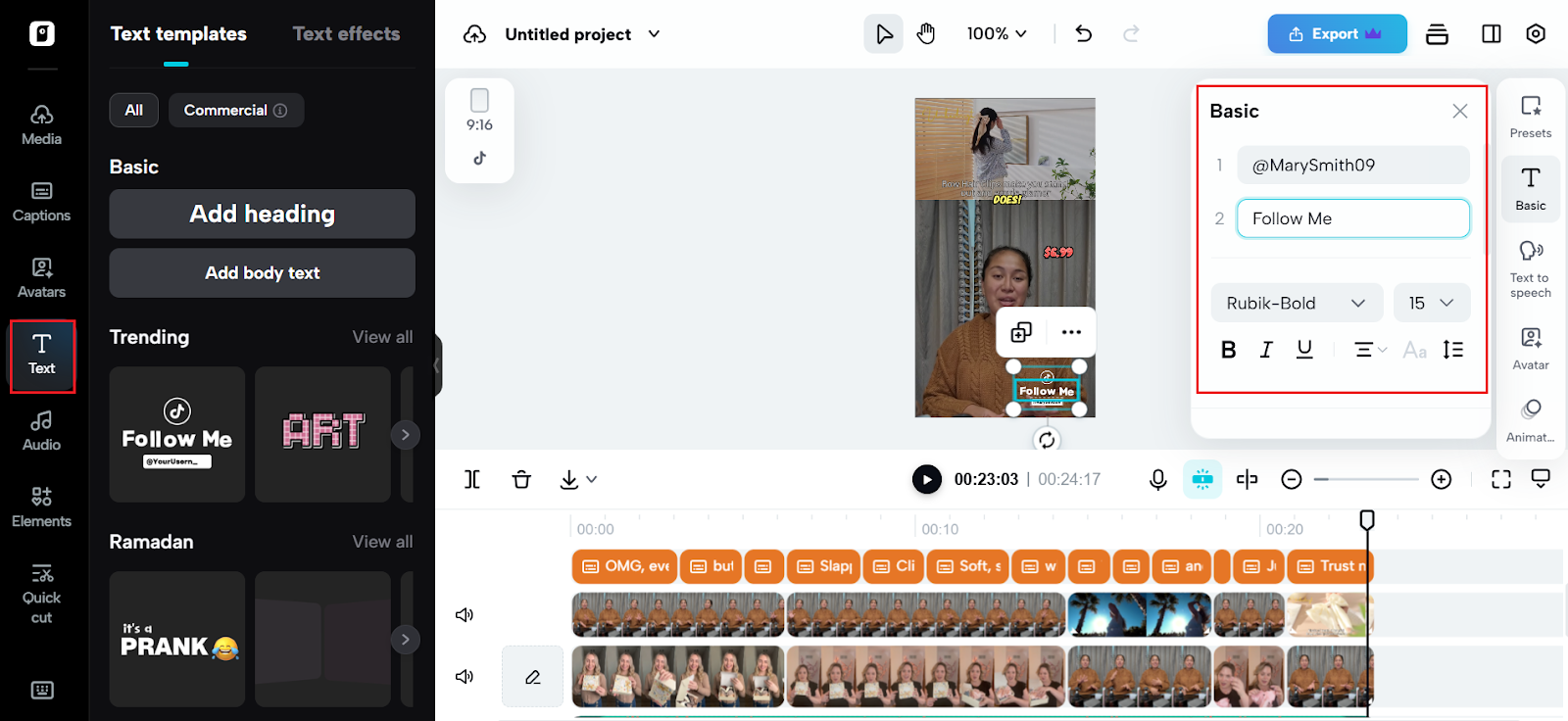Show next Trending templates
The width and height of the screenshot is (1568, 721).
click(x=406, y=435)
